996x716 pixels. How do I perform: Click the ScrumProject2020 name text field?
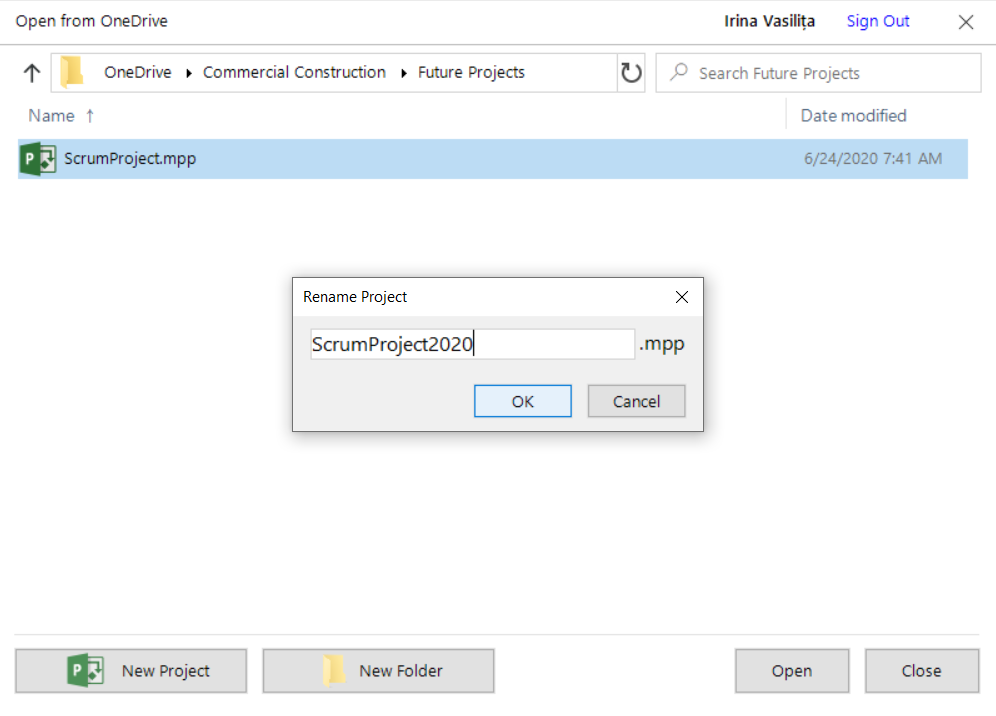(472, 345)
